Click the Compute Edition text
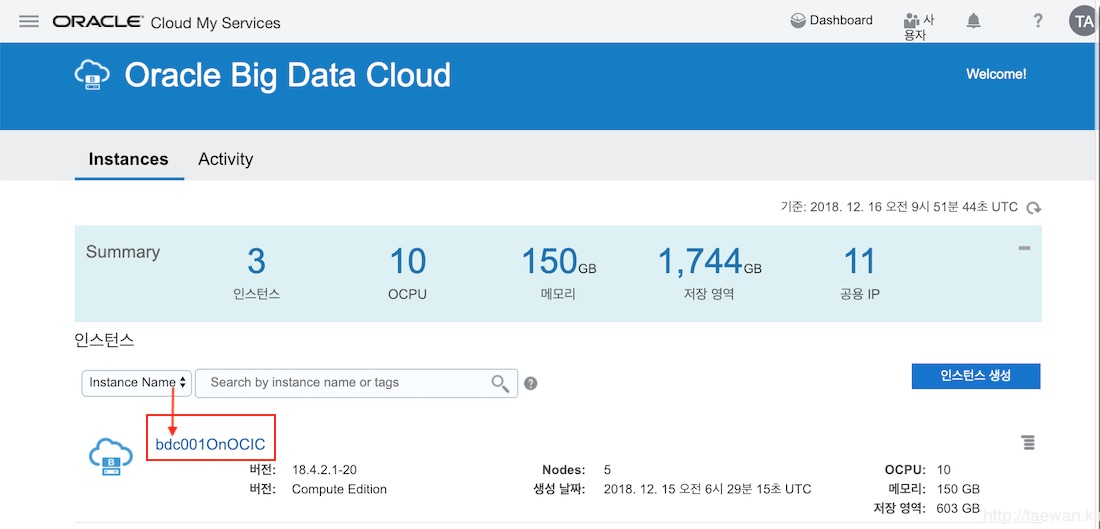This screenshot has height=529, width=1100. click(340, 489)
